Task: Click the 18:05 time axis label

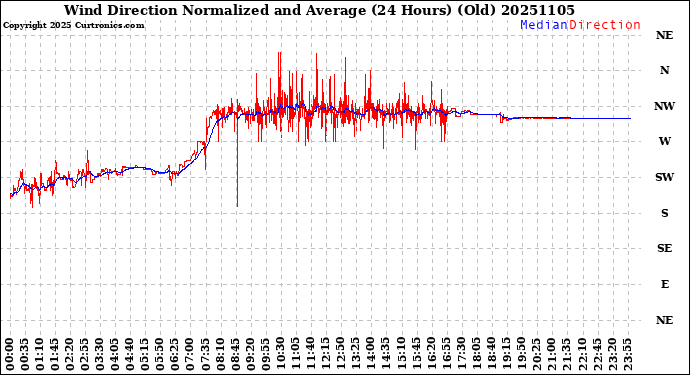Action: coord(476,355)
